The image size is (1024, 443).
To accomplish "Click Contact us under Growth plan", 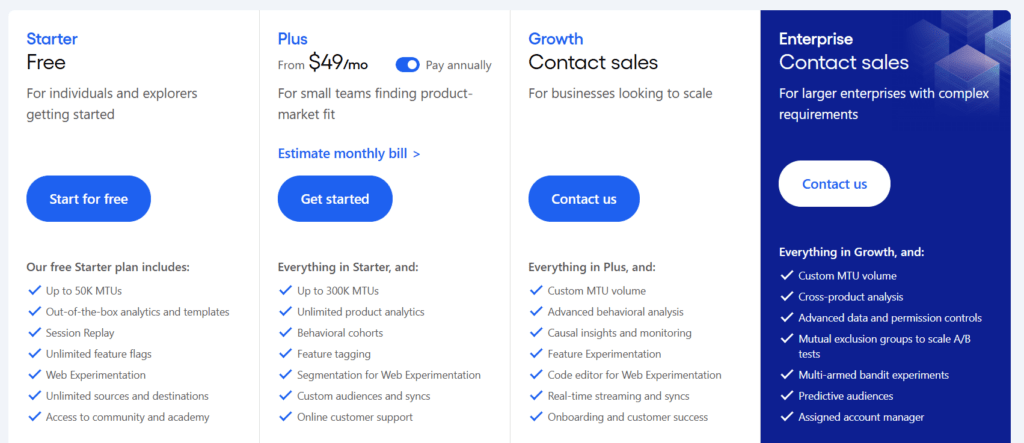I will [584, 199].
